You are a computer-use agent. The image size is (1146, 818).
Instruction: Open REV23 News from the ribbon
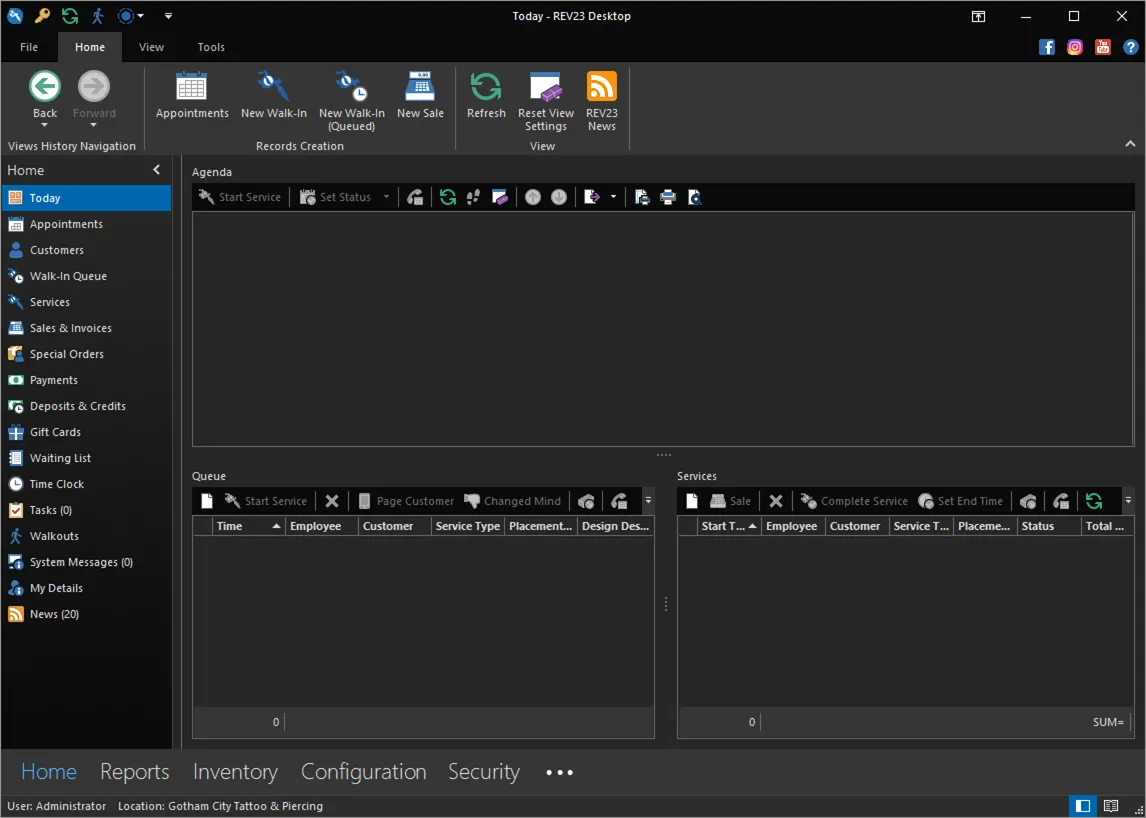pos(602,101)
